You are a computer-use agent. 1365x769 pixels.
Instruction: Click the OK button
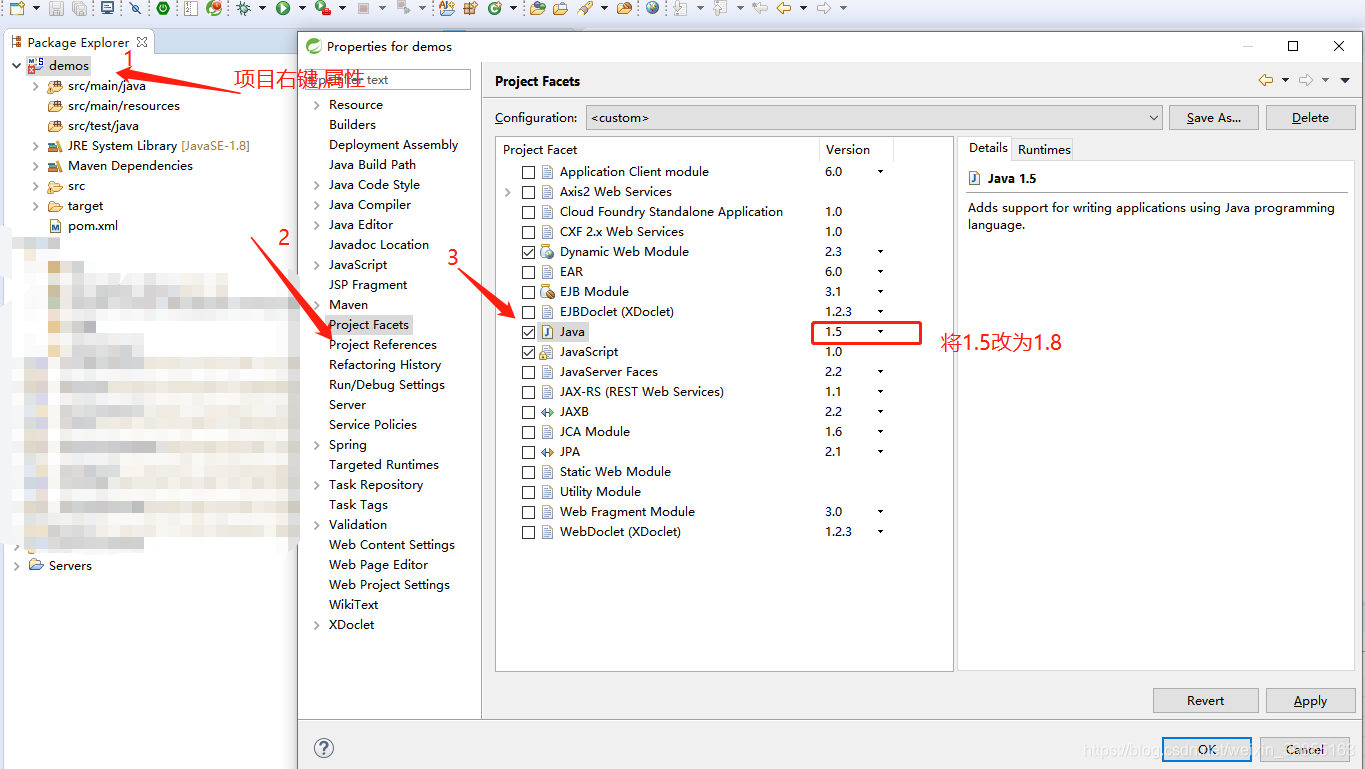point(1207,749)
